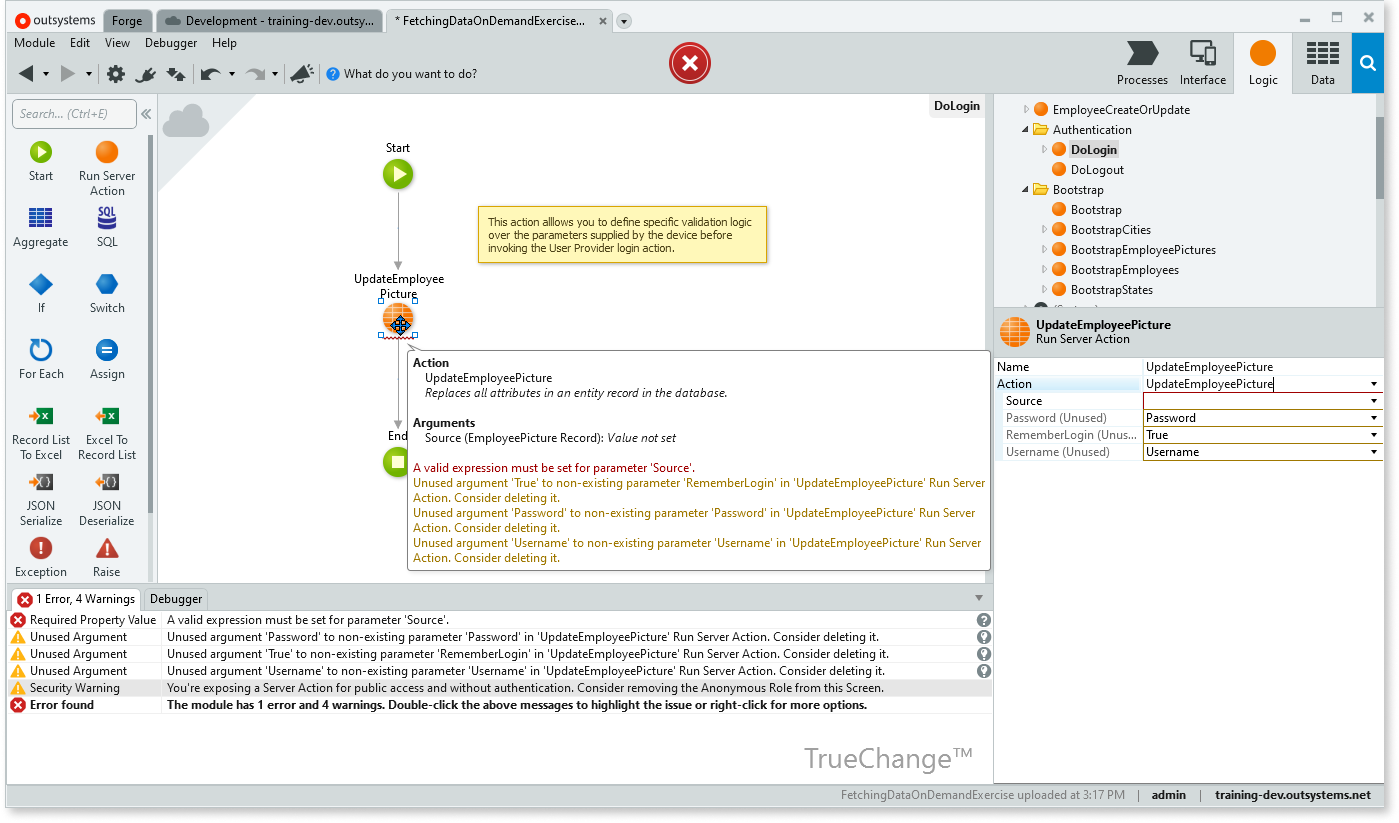This screenshot has width=1399, height=823.
Task: Open the Interface layer
Action: pyautogui.click(x=1202, y=62)
